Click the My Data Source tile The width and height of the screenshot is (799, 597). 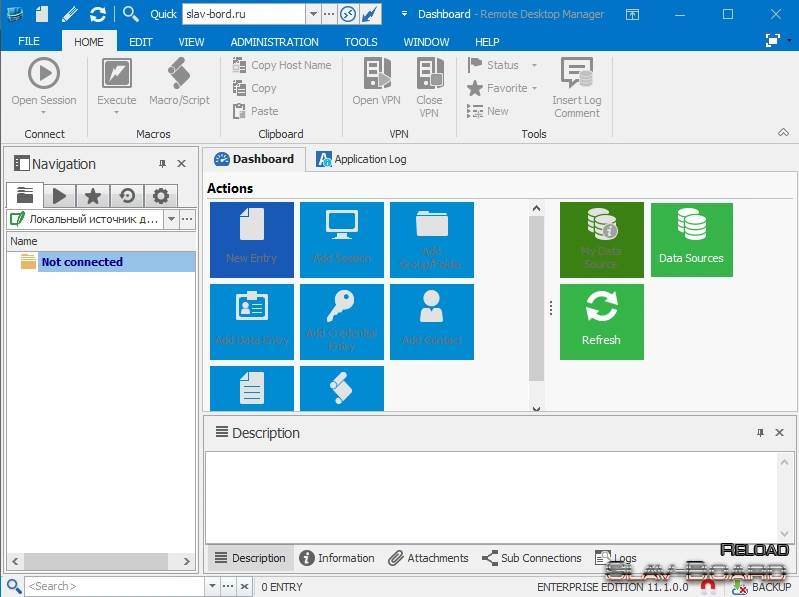click(602, 240)
